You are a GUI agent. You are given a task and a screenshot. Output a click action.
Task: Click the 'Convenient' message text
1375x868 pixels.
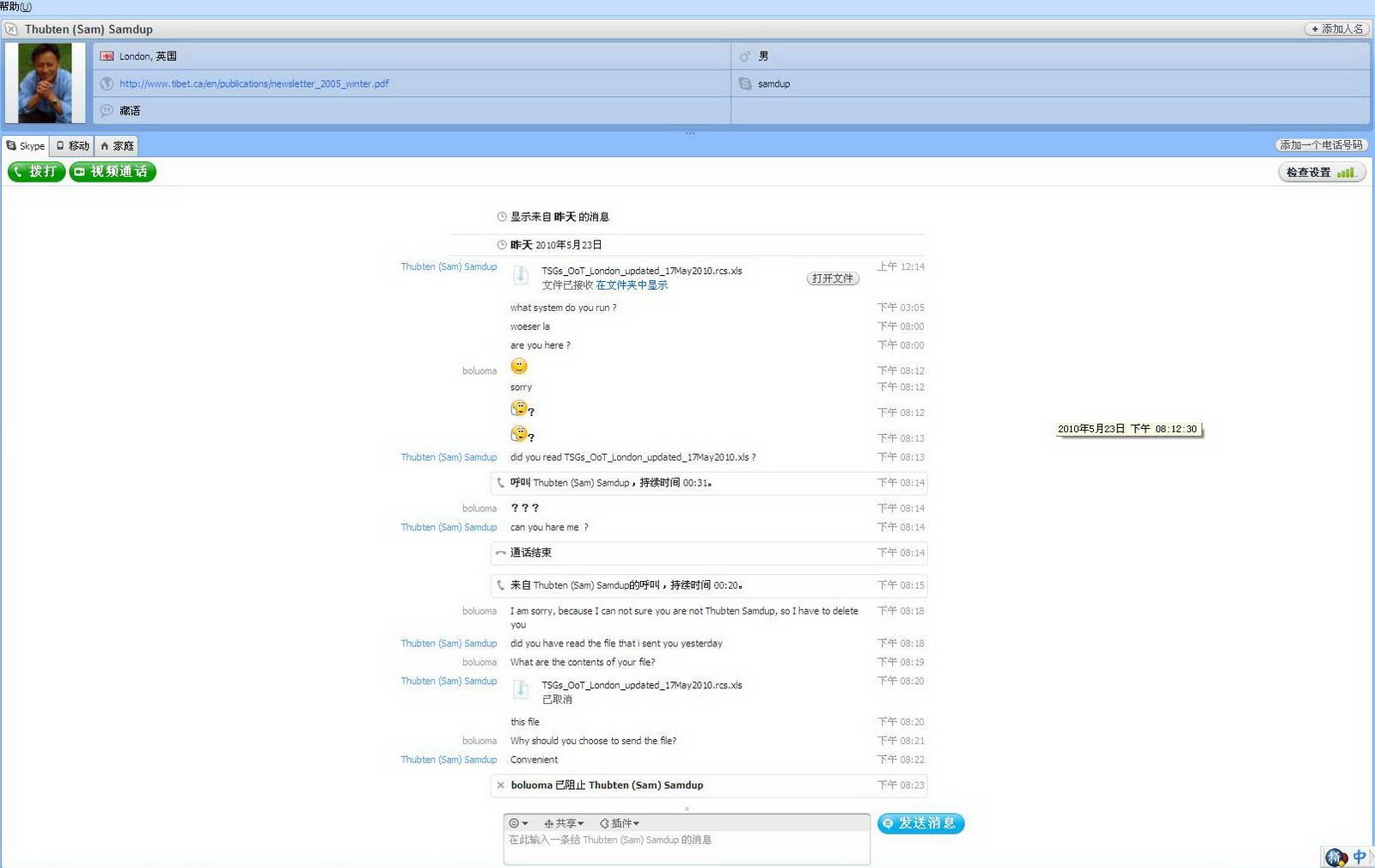(535, 760)
